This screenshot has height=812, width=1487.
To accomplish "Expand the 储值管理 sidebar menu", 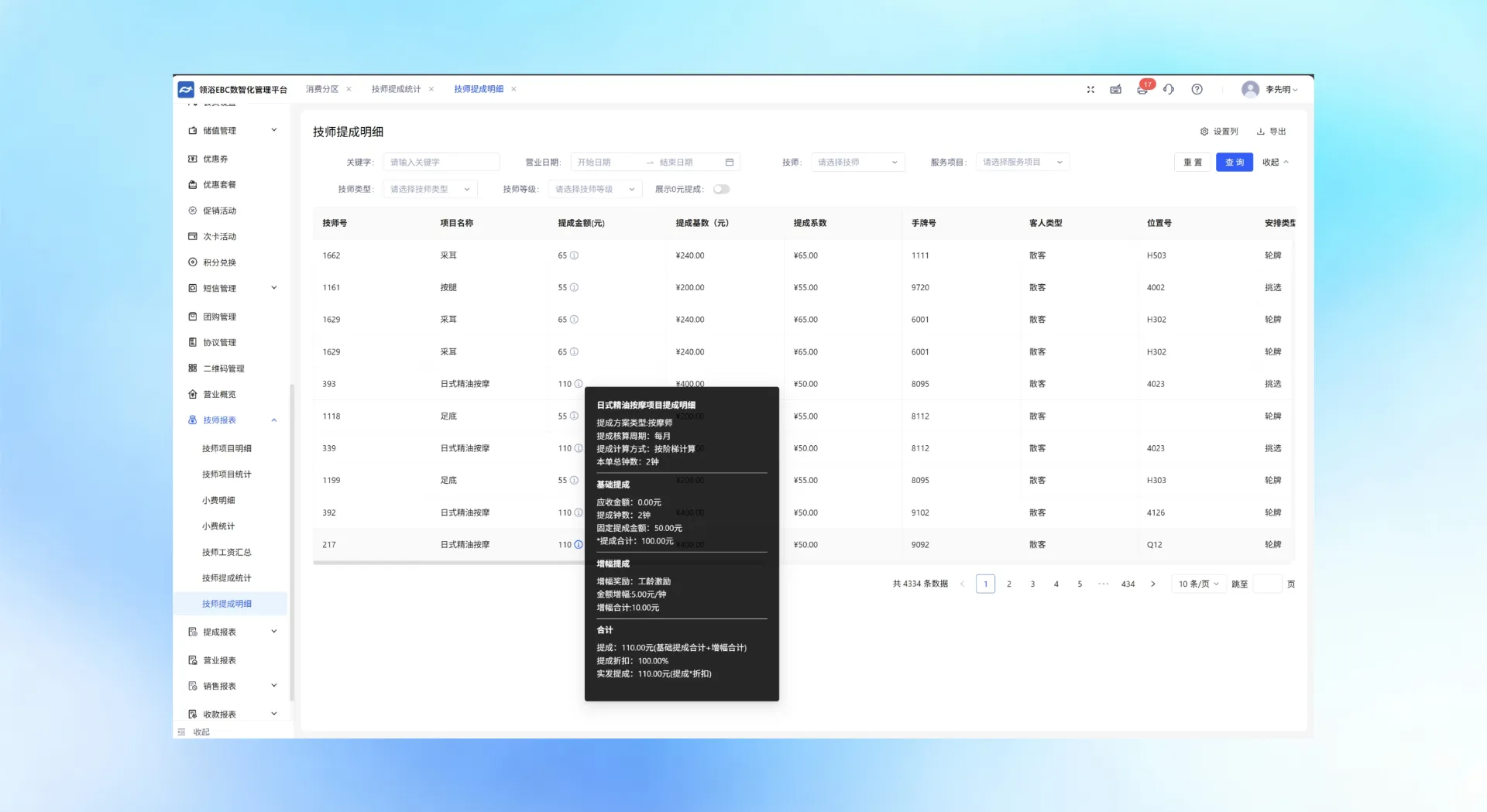I will click(x=232, y=131).
